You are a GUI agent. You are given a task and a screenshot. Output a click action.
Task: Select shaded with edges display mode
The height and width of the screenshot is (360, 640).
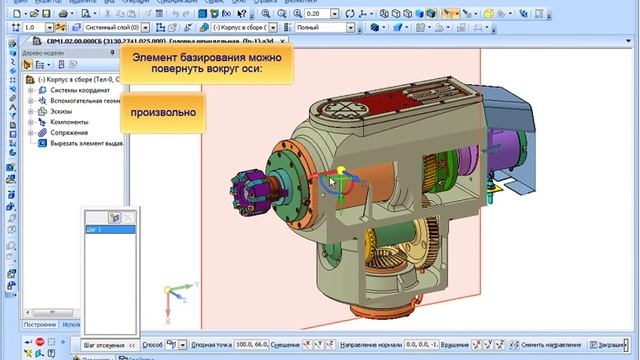(431, 13)
